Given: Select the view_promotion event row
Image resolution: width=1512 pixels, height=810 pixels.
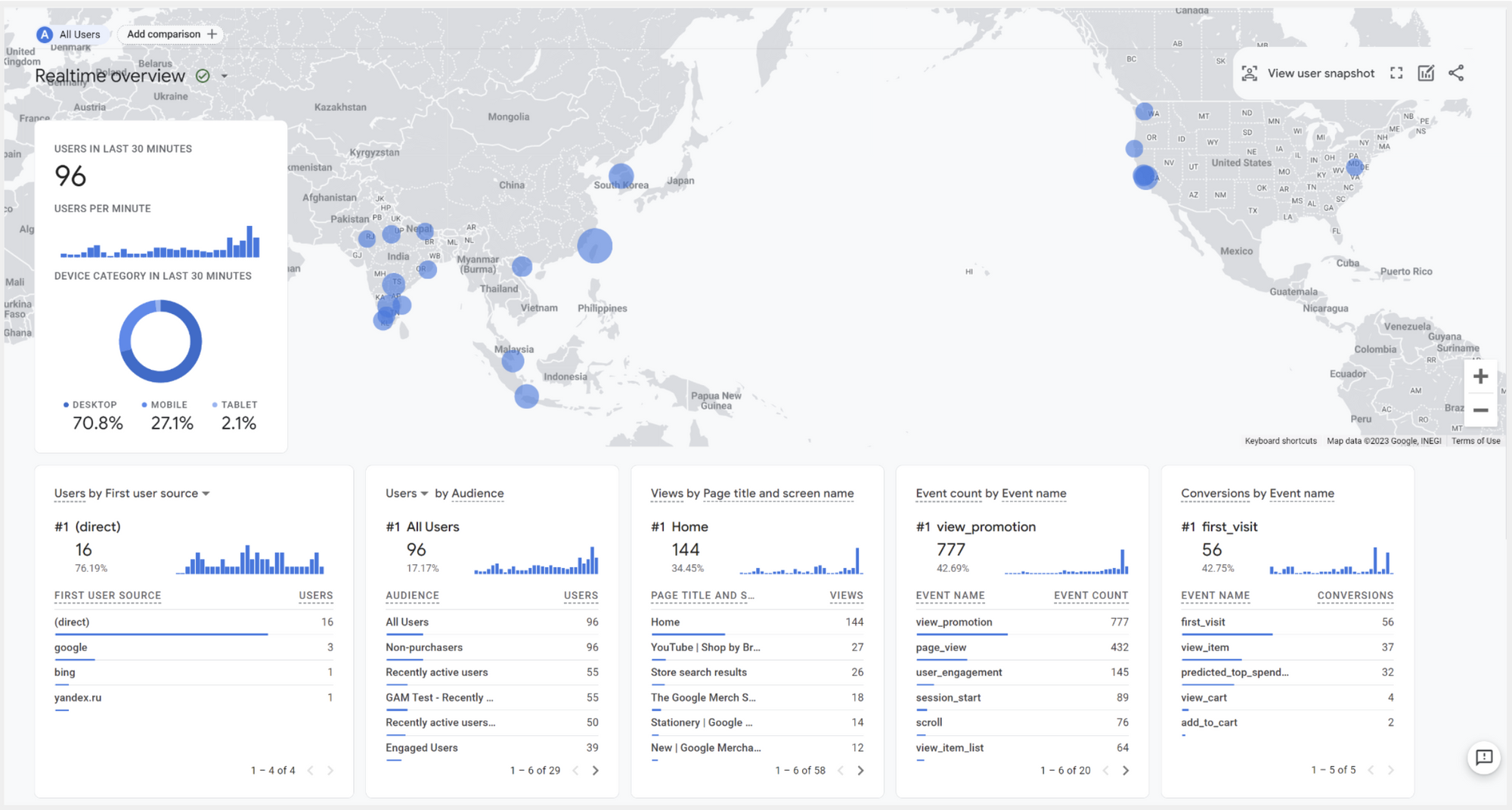Looking at the screenshot, I should pos(1022,622).
